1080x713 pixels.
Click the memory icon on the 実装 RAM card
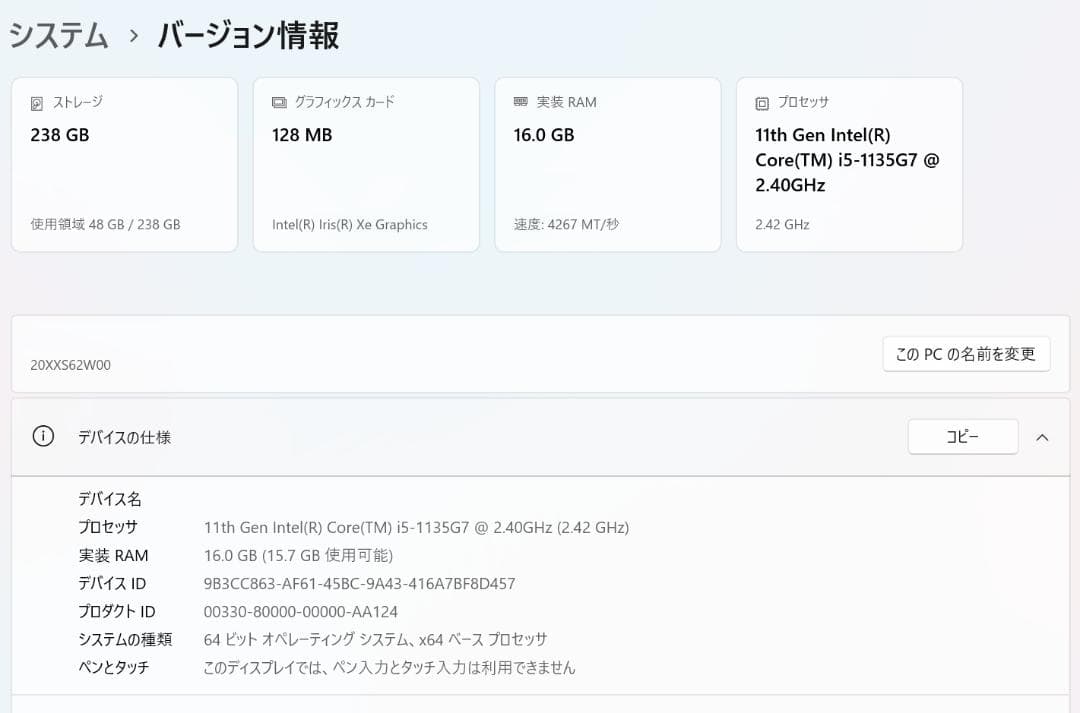click(x=519, y=101)
